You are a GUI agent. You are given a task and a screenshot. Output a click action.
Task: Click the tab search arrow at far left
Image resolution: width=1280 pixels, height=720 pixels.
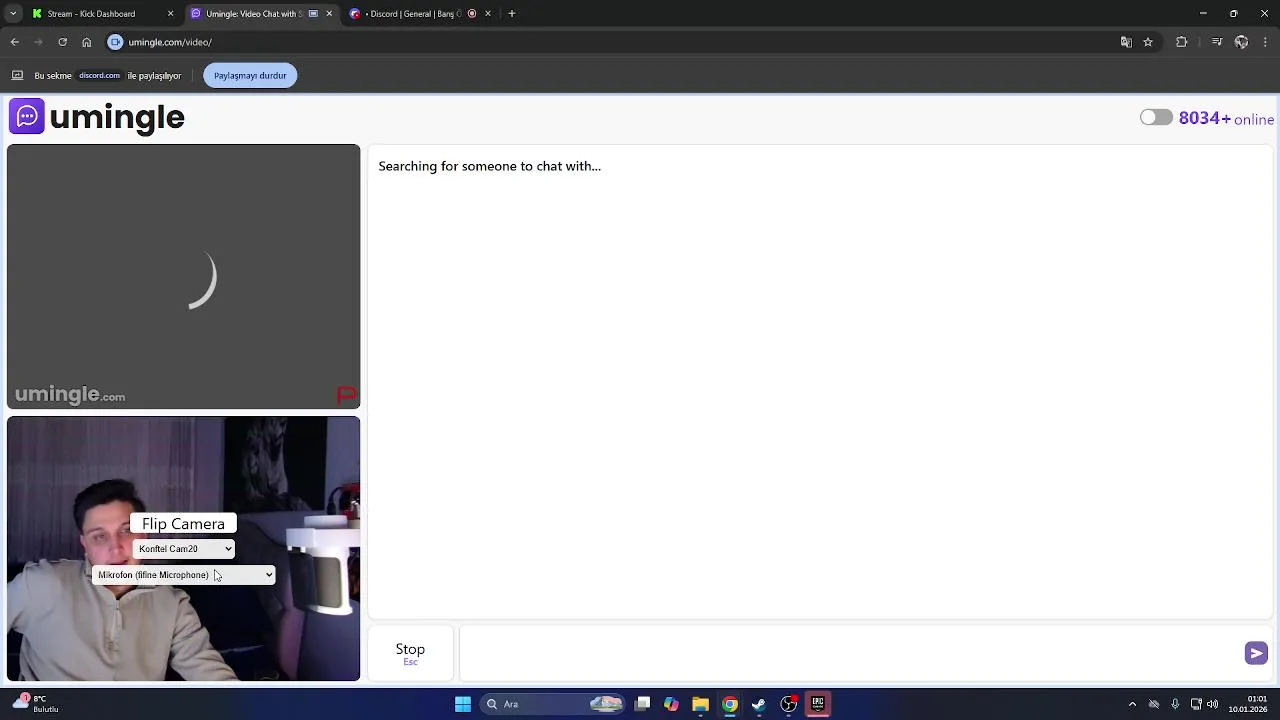tap(13, 14)
